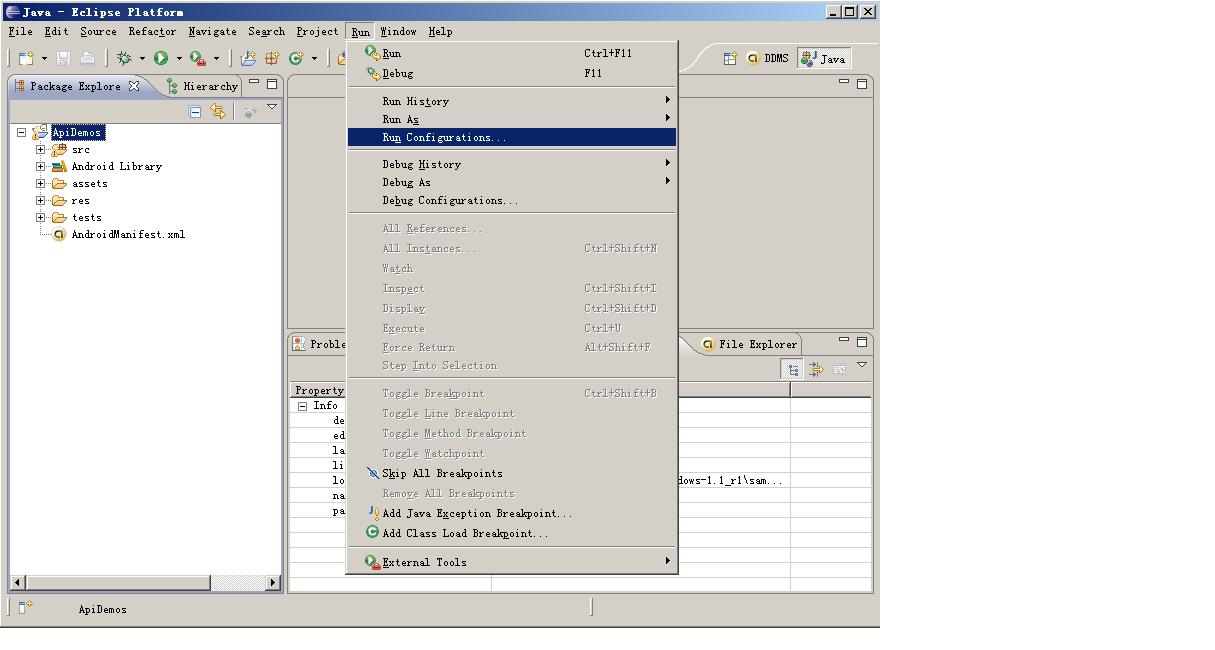Minimize the editor area
1215x650 pixels.
[x=844, y=83]
